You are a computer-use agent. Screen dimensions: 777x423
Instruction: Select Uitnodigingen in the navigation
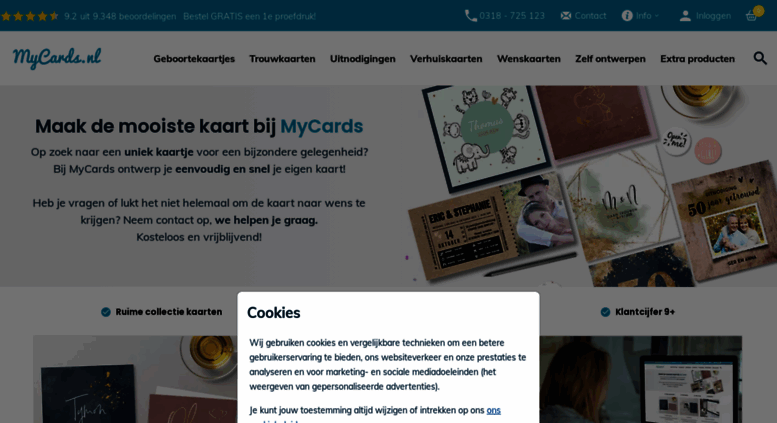(363, 58)
